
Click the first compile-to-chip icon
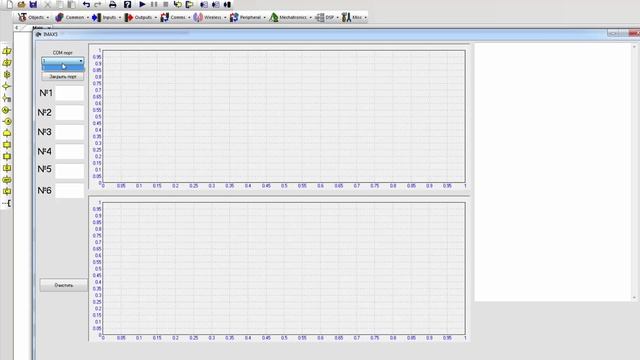coord(204,4)
